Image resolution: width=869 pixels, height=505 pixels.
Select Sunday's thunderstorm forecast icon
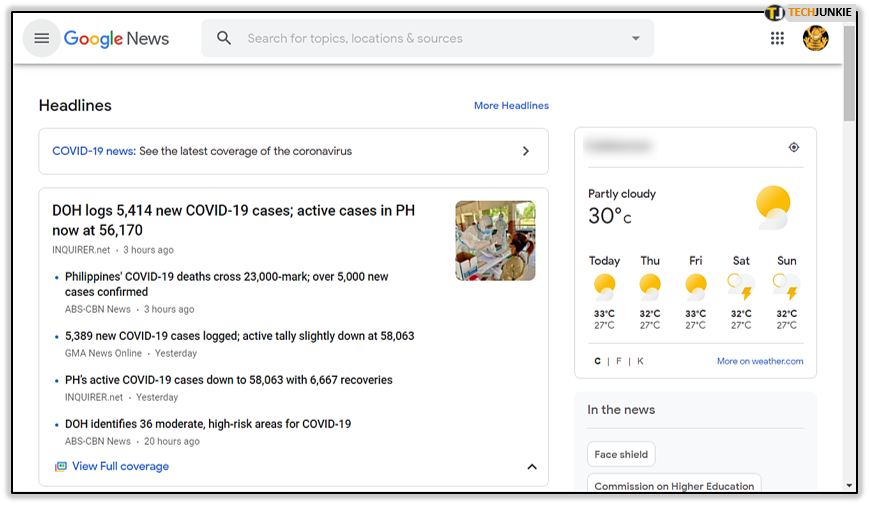pyautogui.click(x=786, y=287)
